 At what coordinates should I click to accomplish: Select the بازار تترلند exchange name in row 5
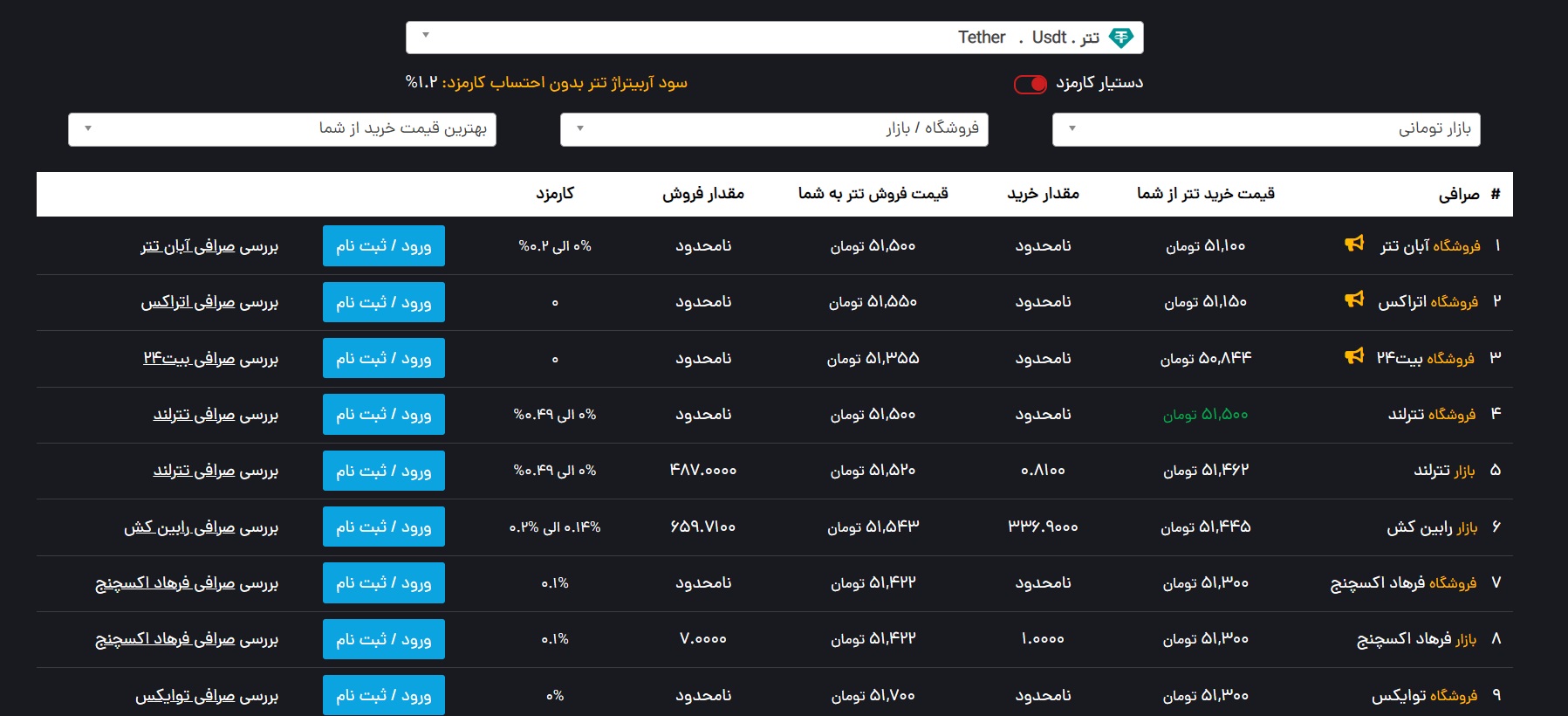(1444, 471)
